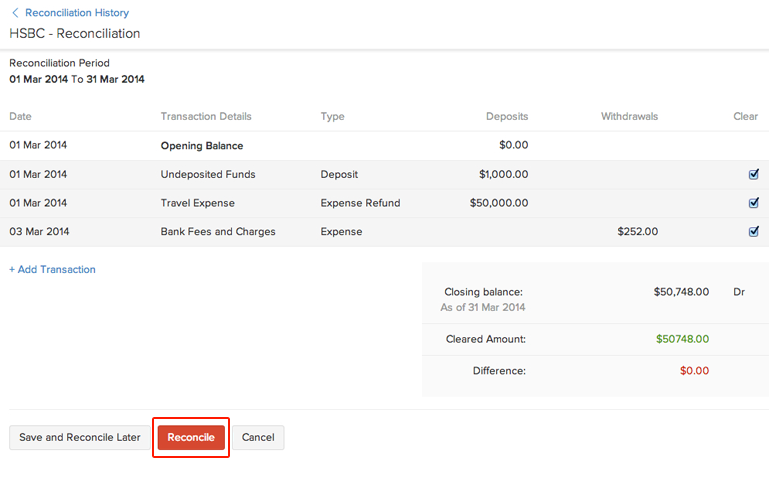771x477 pixels.
Task: Click the $50,000.00 deposit amount
Action: point(499,203)
